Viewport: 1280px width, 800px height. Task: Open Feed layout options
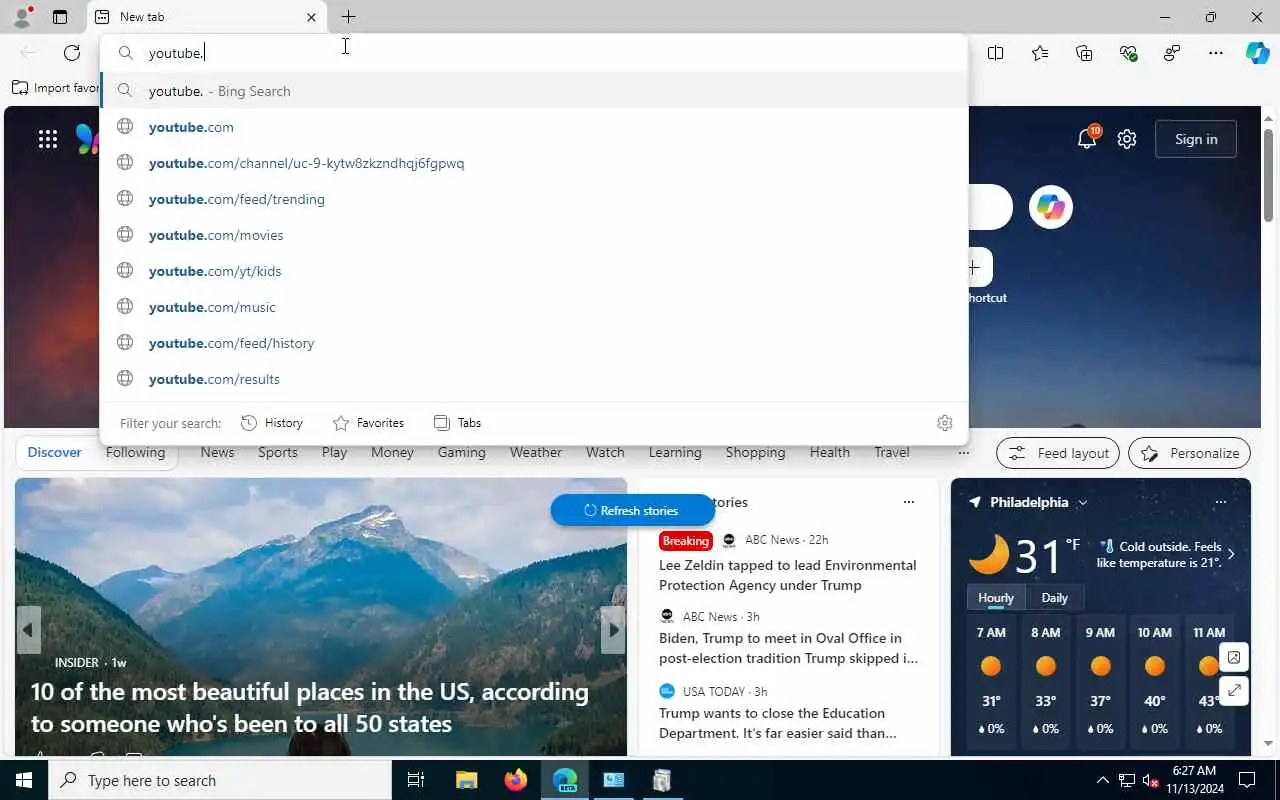pos(1058,453)
